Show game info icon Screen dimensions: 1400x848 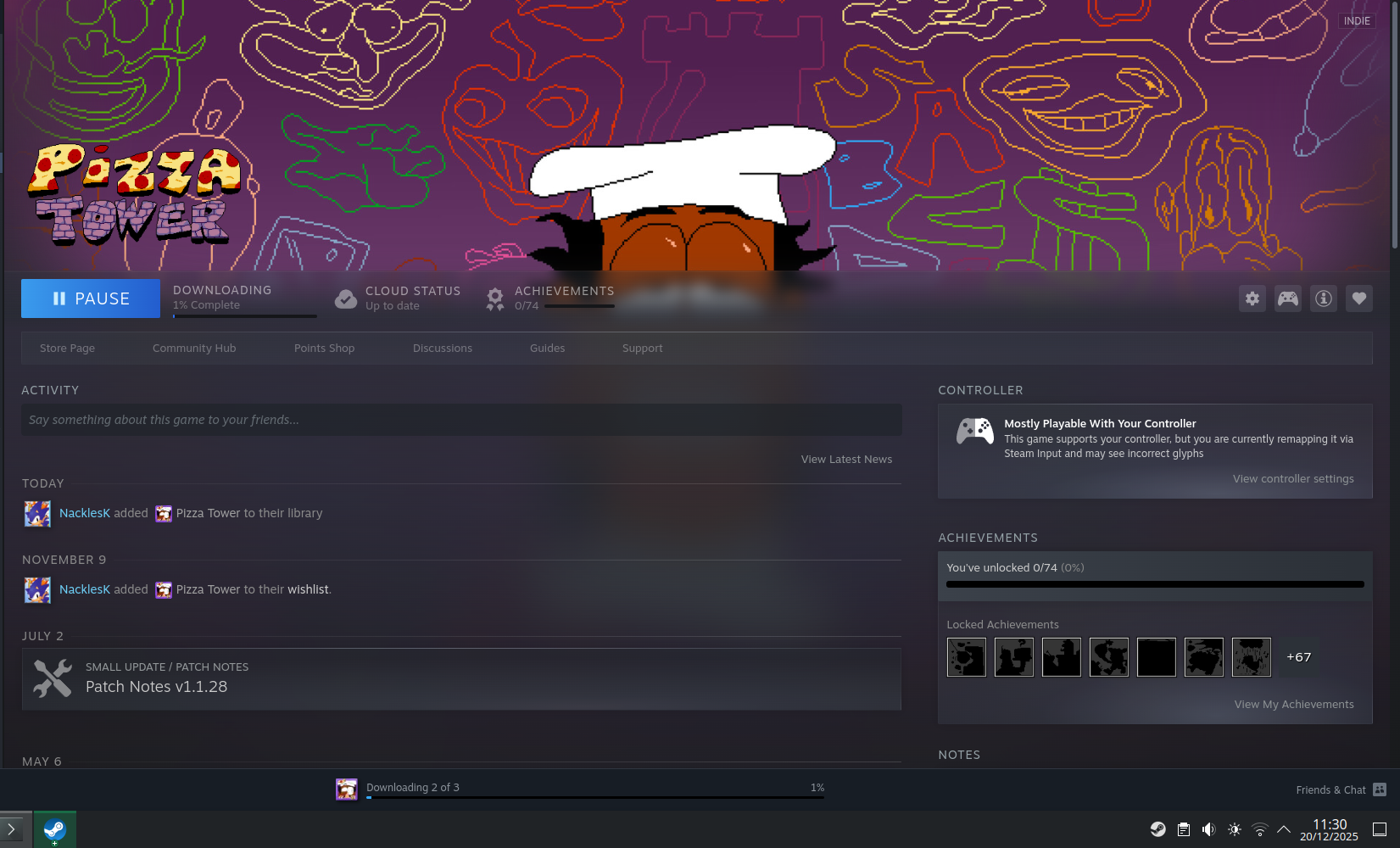click(1324, 298)
